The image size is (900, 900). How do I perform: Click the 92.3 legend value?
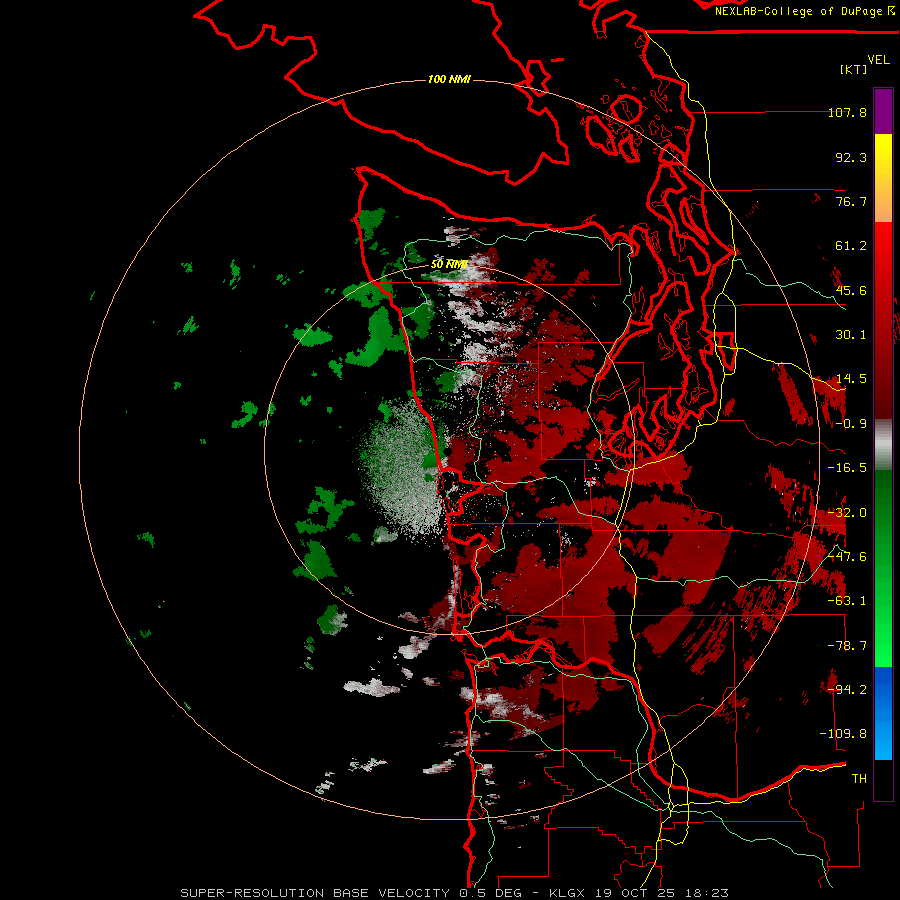point(851,157)
